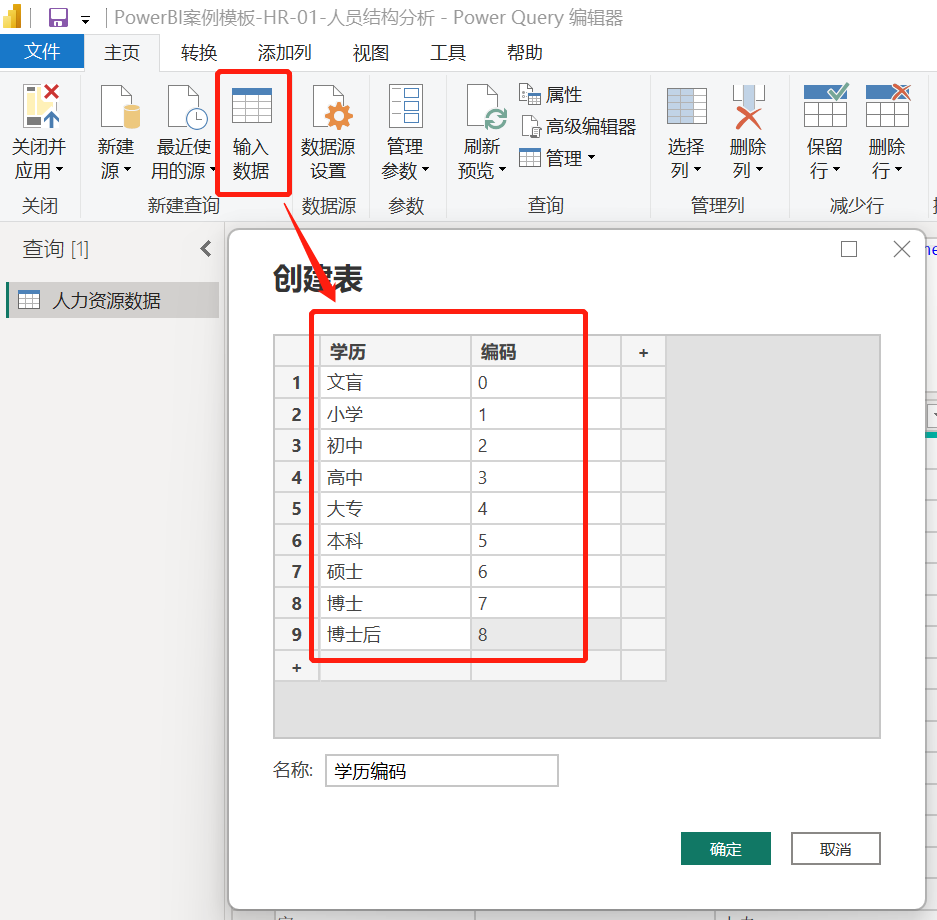Image resolution: width=937 pixels, height=920 pixels.
Task: Select the 学历 column header
Action: point(396,351)
